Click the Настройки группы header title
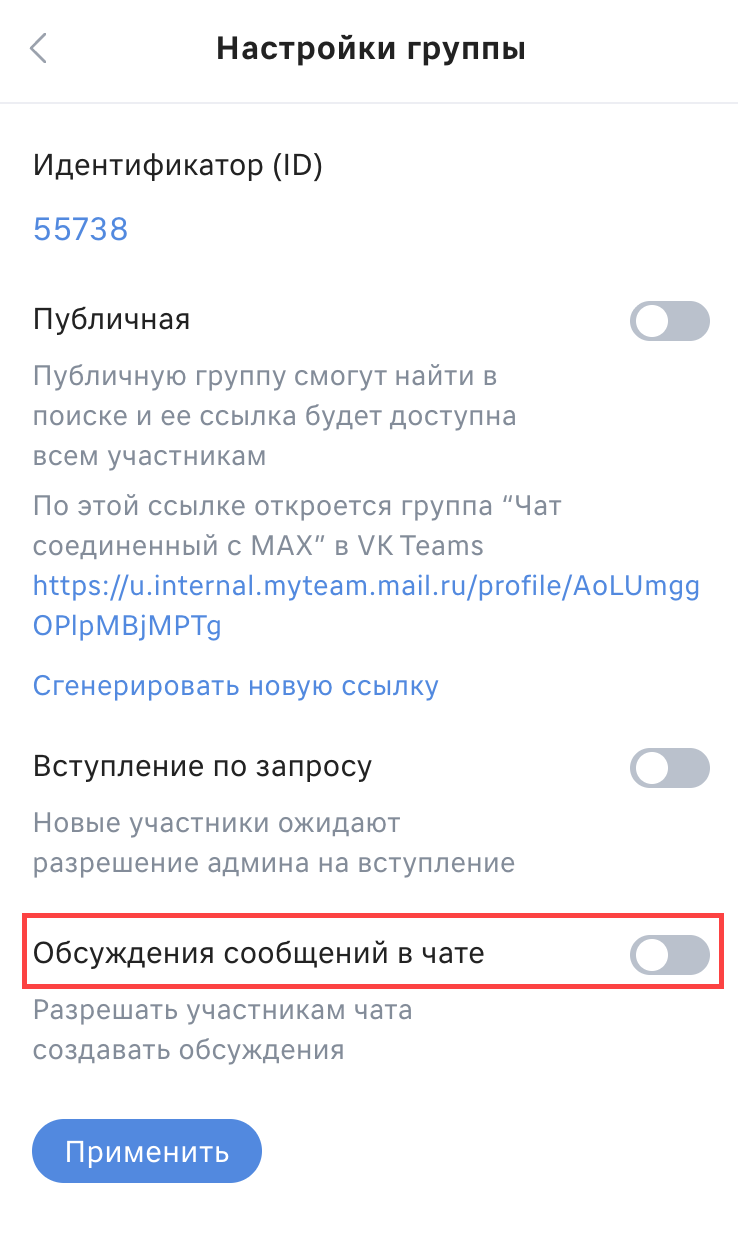Viewport: 738px width, 1234px height. [371, 49]
